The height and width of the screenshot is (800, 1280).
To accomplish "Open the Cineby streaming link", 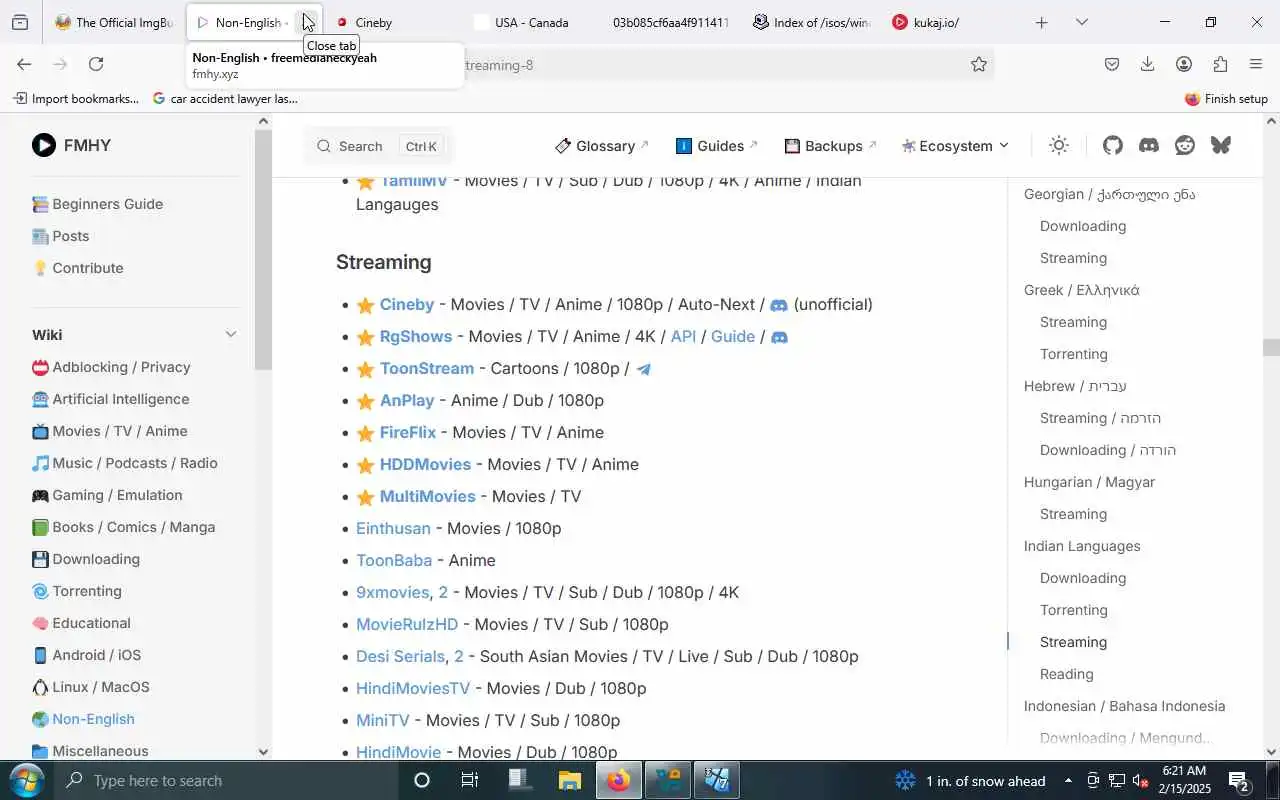I will [407, 304].
